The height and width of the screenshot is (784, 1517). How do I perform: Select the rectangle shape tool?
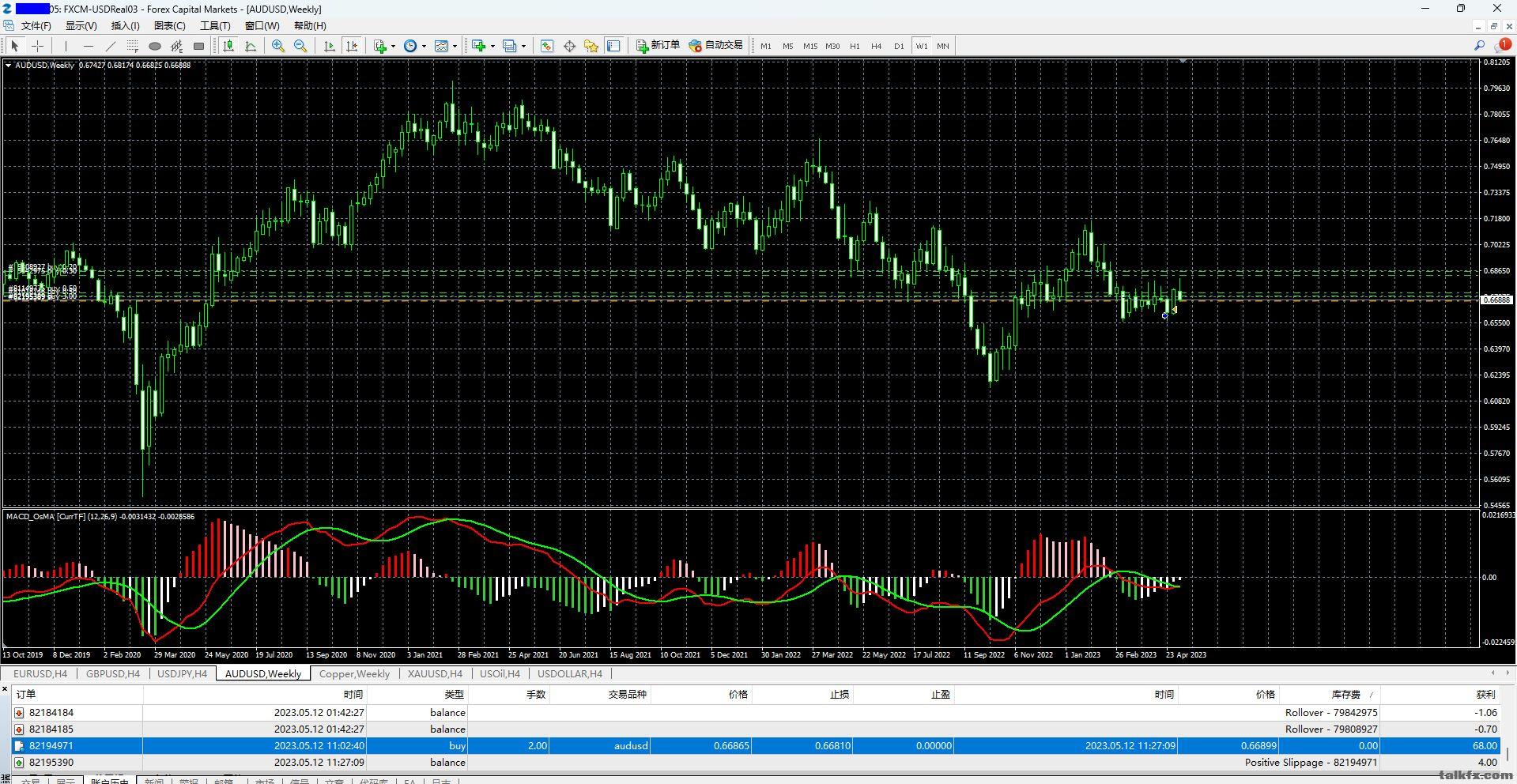[199, 46]
